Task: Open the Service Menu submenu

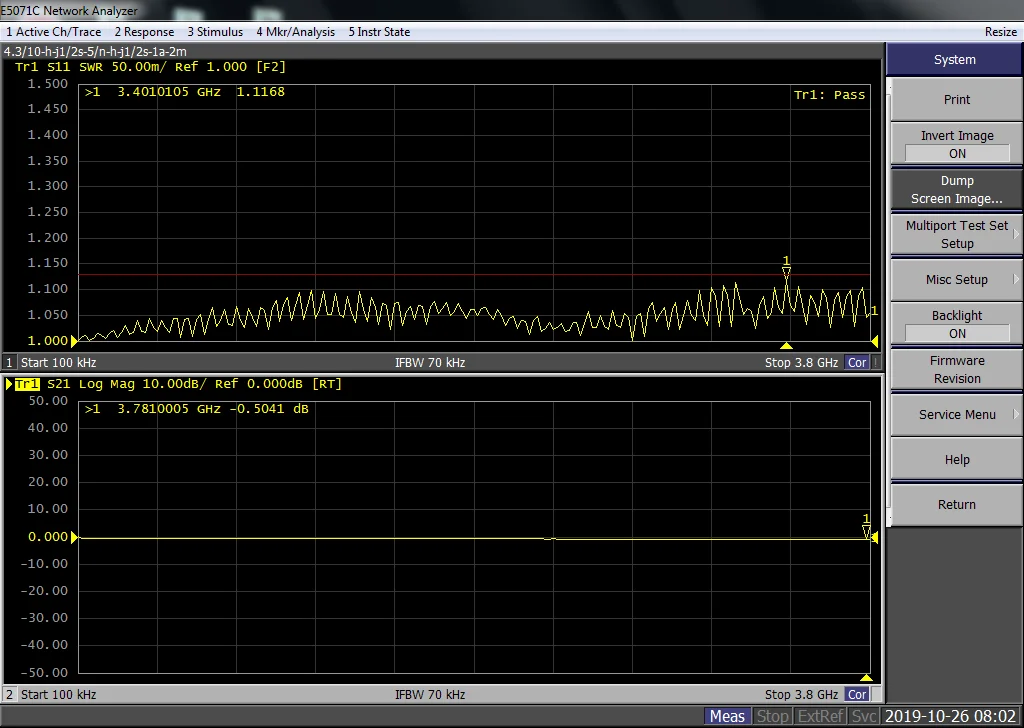Action: (x=956, y=415)
